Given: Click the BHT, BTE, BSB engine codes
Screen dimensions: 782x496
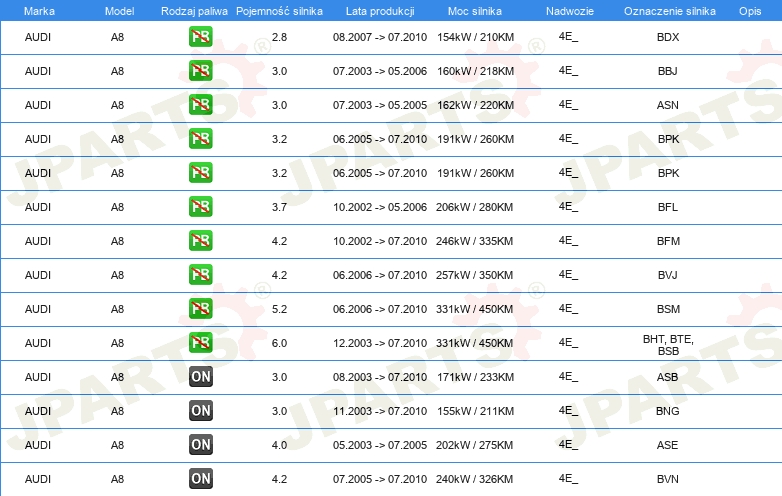Looking at the screenshot, I should (668, 345).
